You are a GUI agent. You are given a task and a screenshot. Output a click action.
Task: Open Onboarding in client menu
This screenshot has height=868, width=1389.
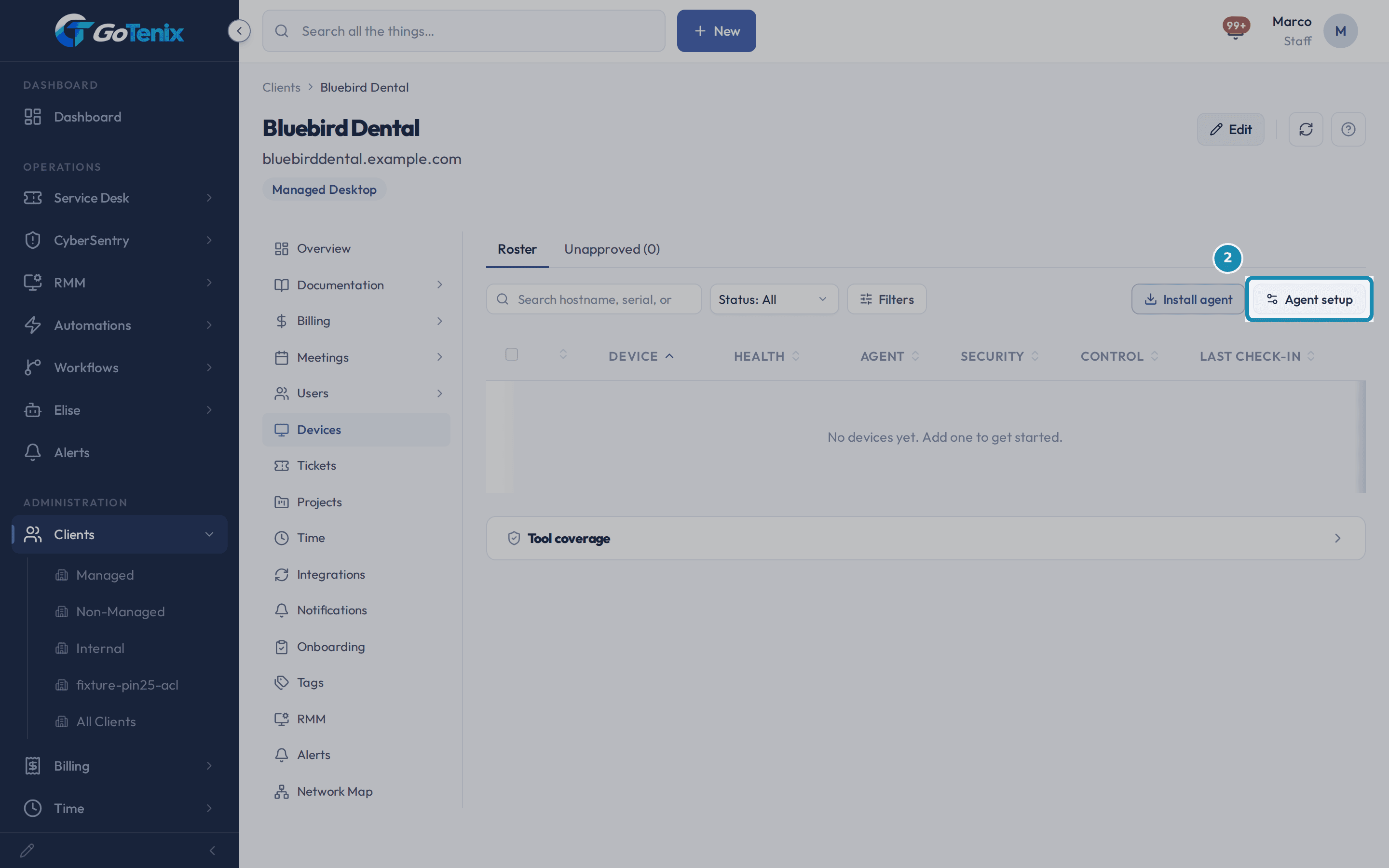point(356,646)
